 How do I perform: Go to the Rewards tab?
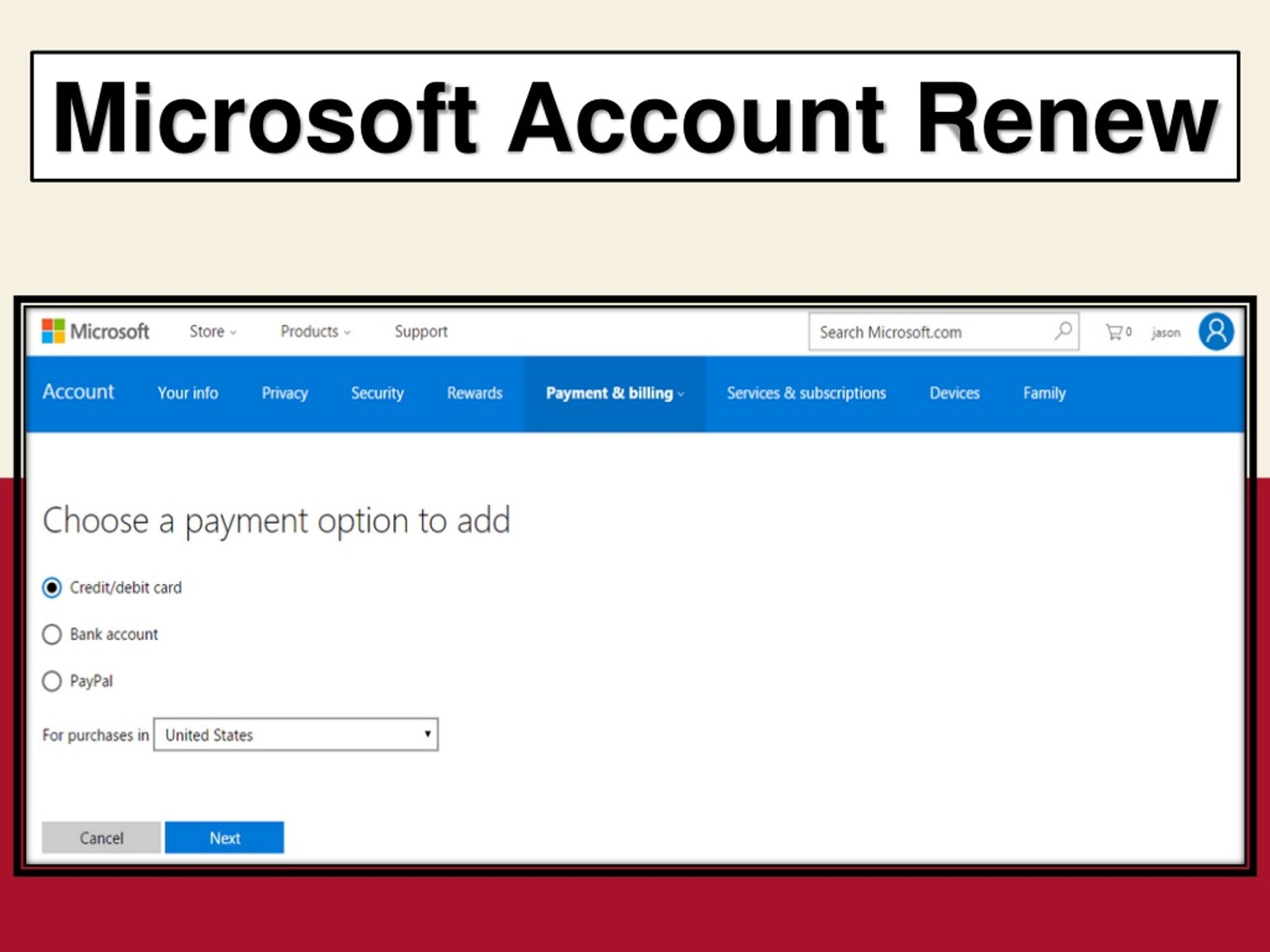475,393
